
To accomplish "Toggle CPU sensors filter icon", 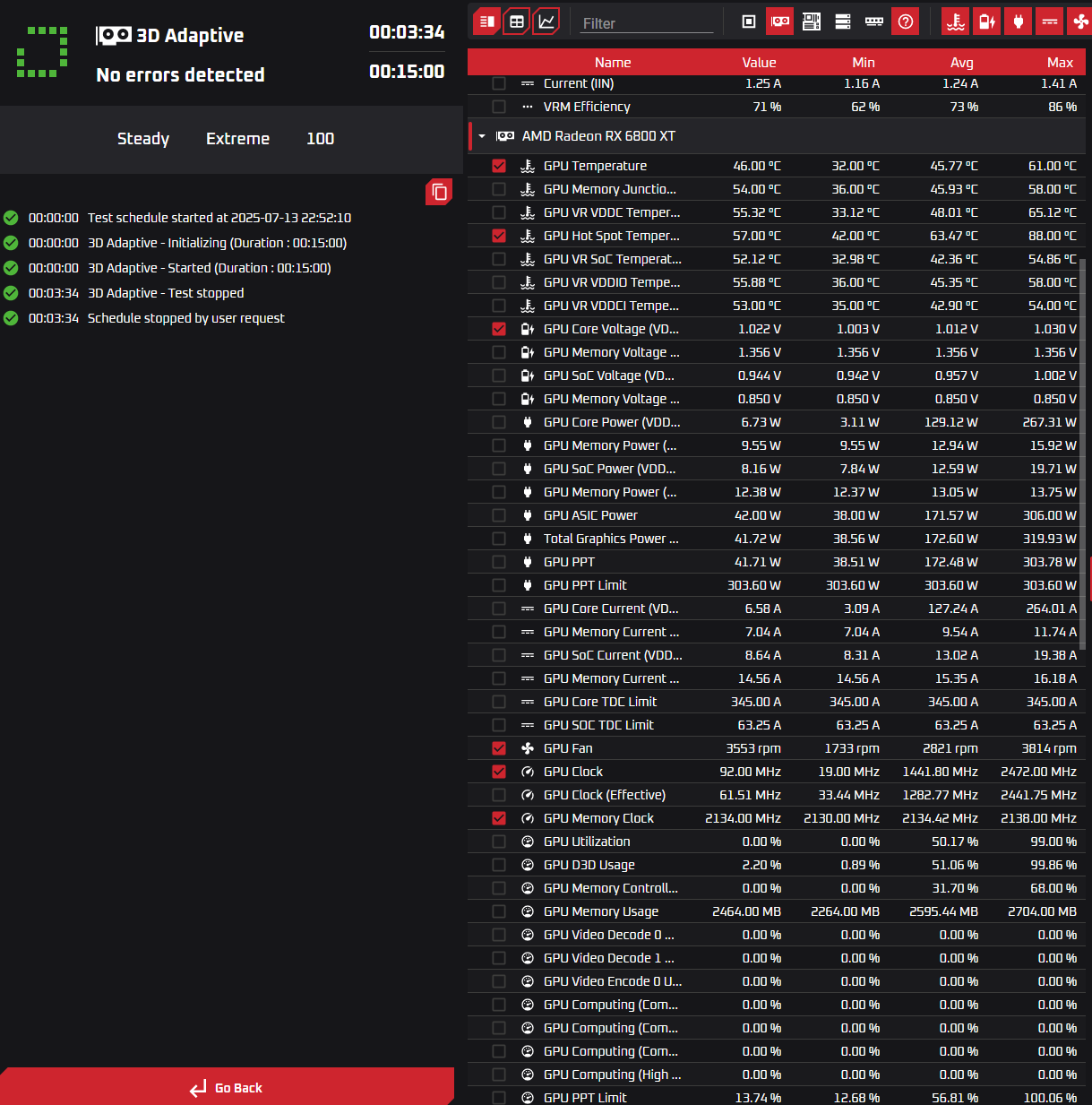I will pos(749,22).
